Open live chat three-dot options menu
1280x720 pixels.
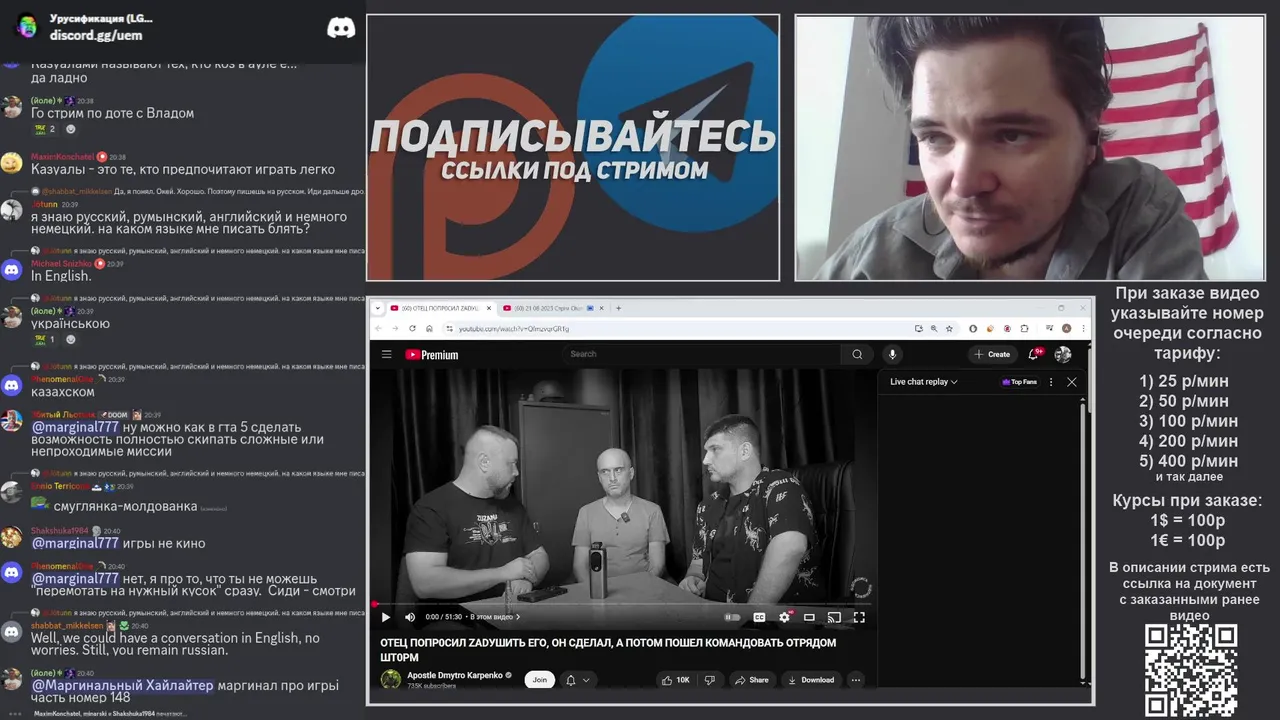point(1051,382)
